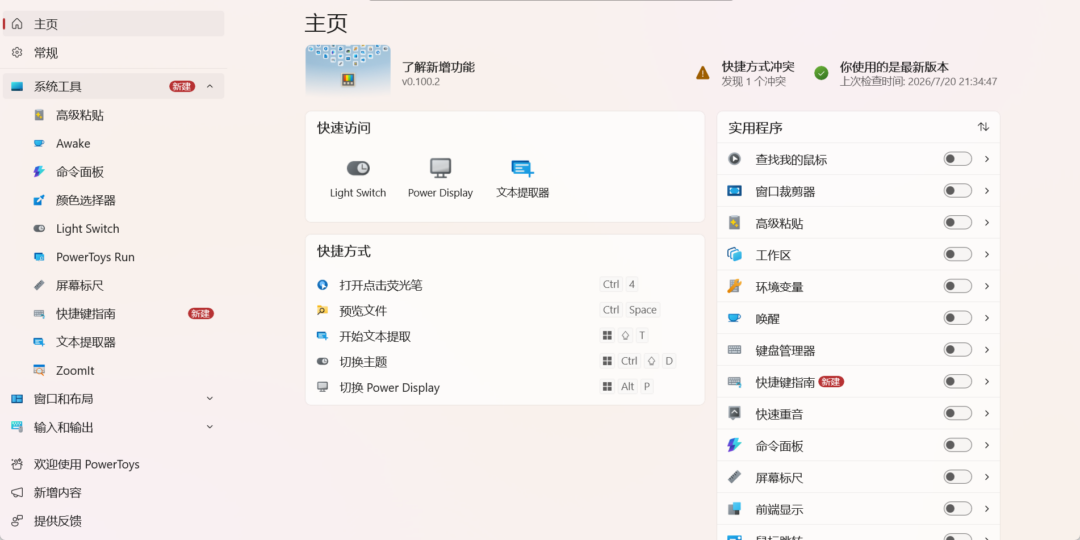Click the 窗口裁剪器 icon in the utilities list
This screenshot has width=1080, height=540.
click(734, 191)
